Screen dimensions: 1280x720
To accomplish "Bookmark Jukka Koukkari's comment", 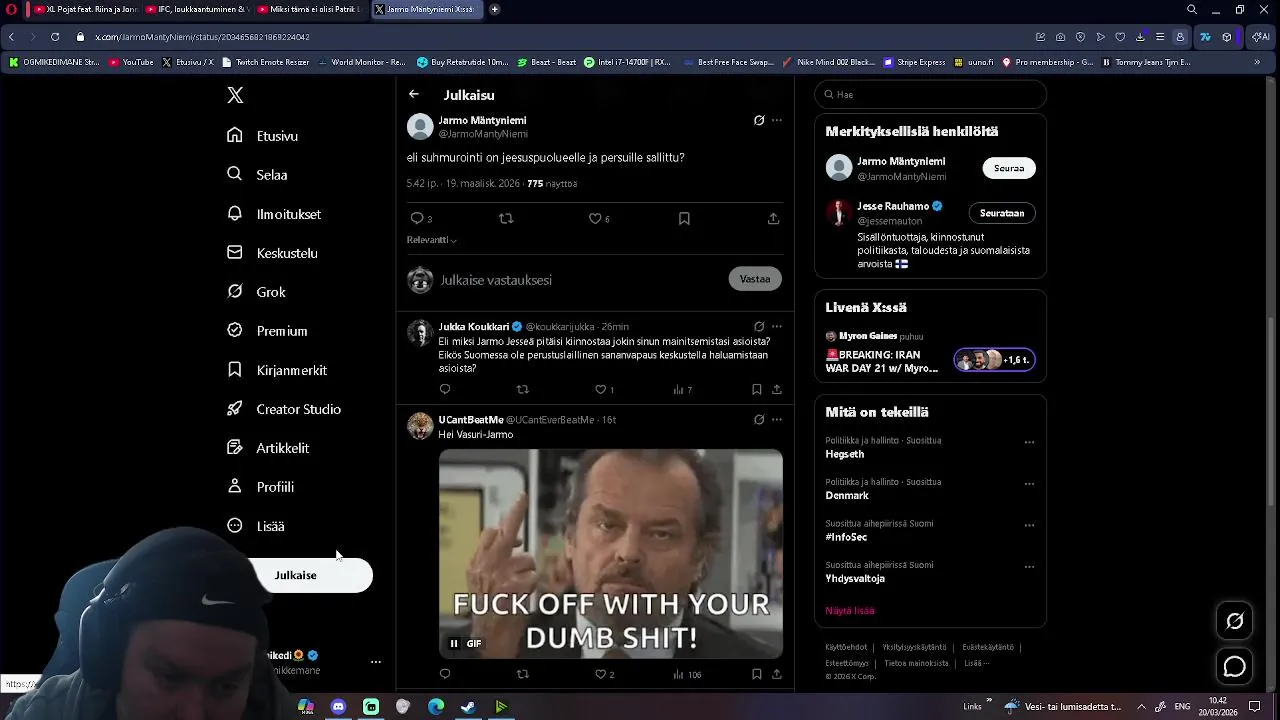I will [757, 389].
